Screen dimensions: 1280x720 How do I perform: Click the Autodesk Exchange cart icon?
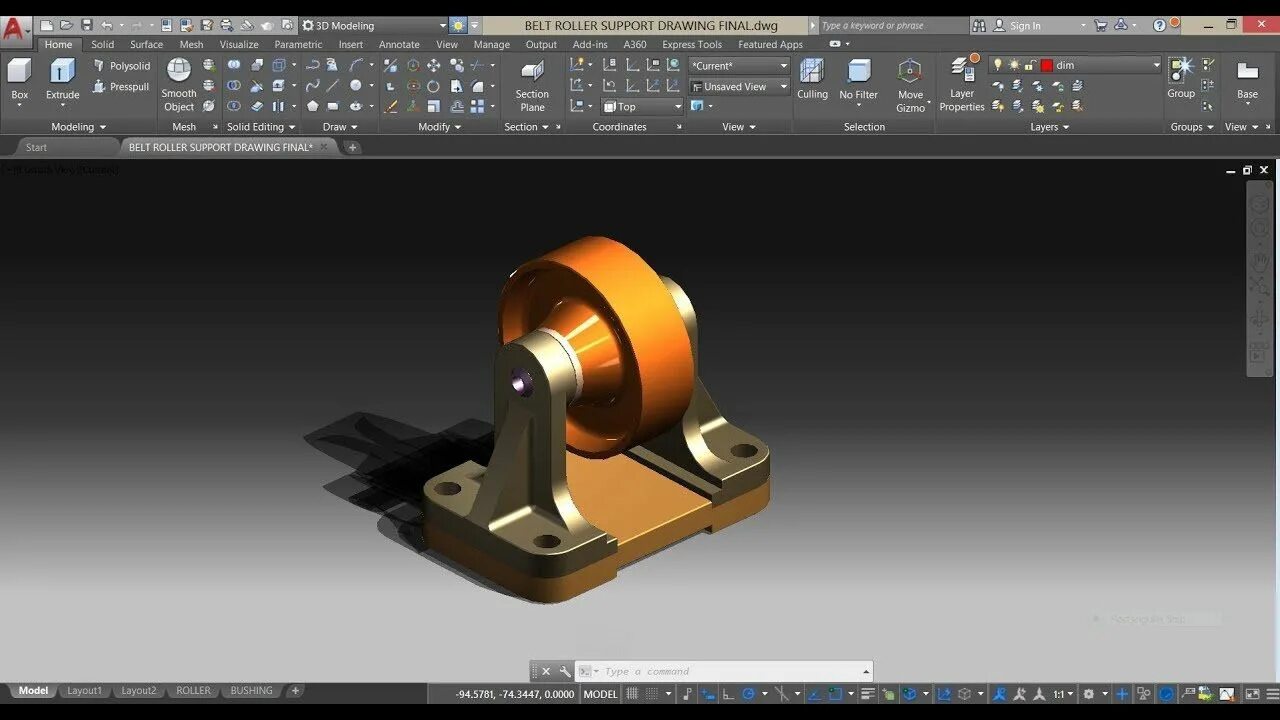point(1100,25)
